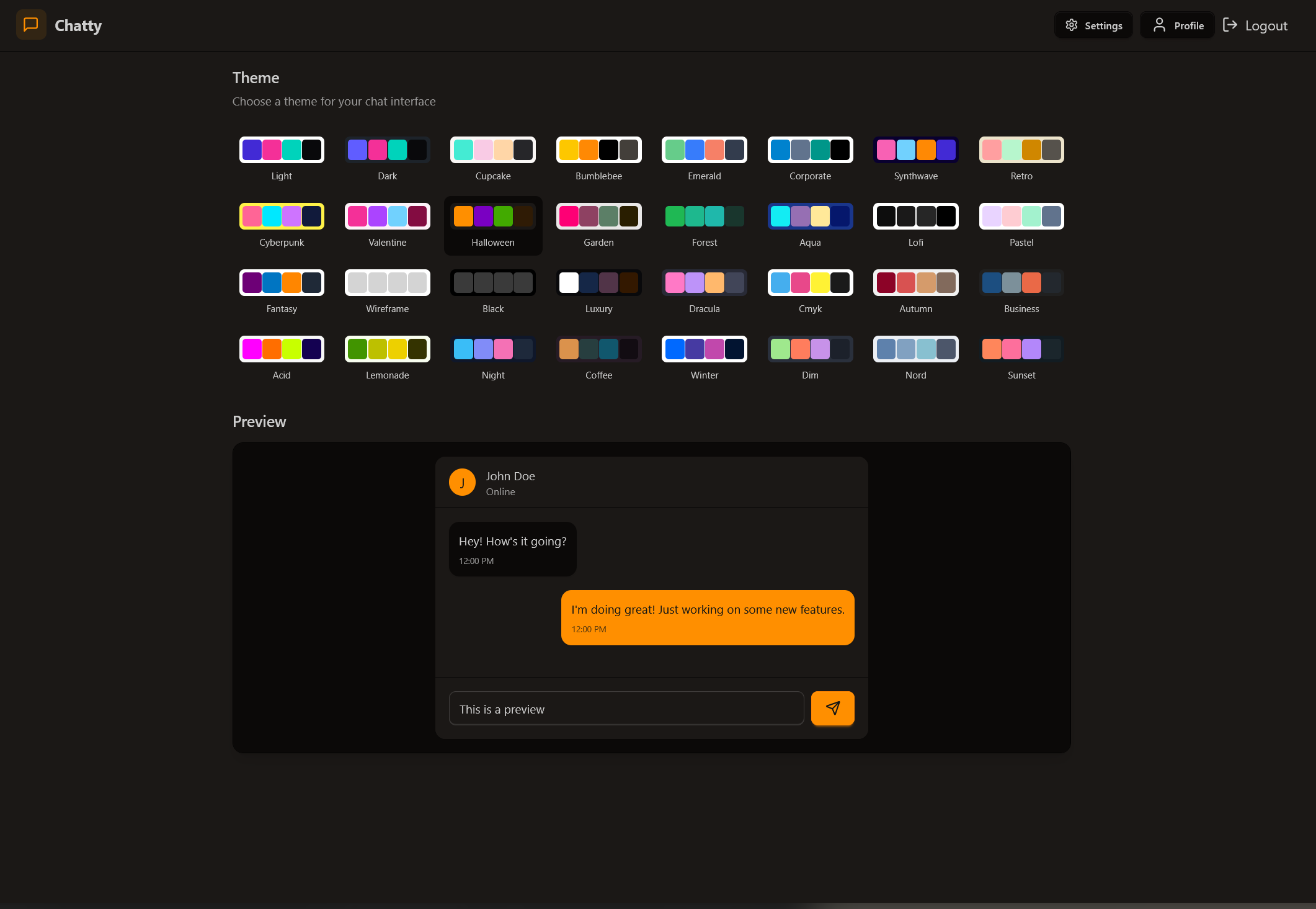Switch to the Wireframe theme

[x=388, y=292]
